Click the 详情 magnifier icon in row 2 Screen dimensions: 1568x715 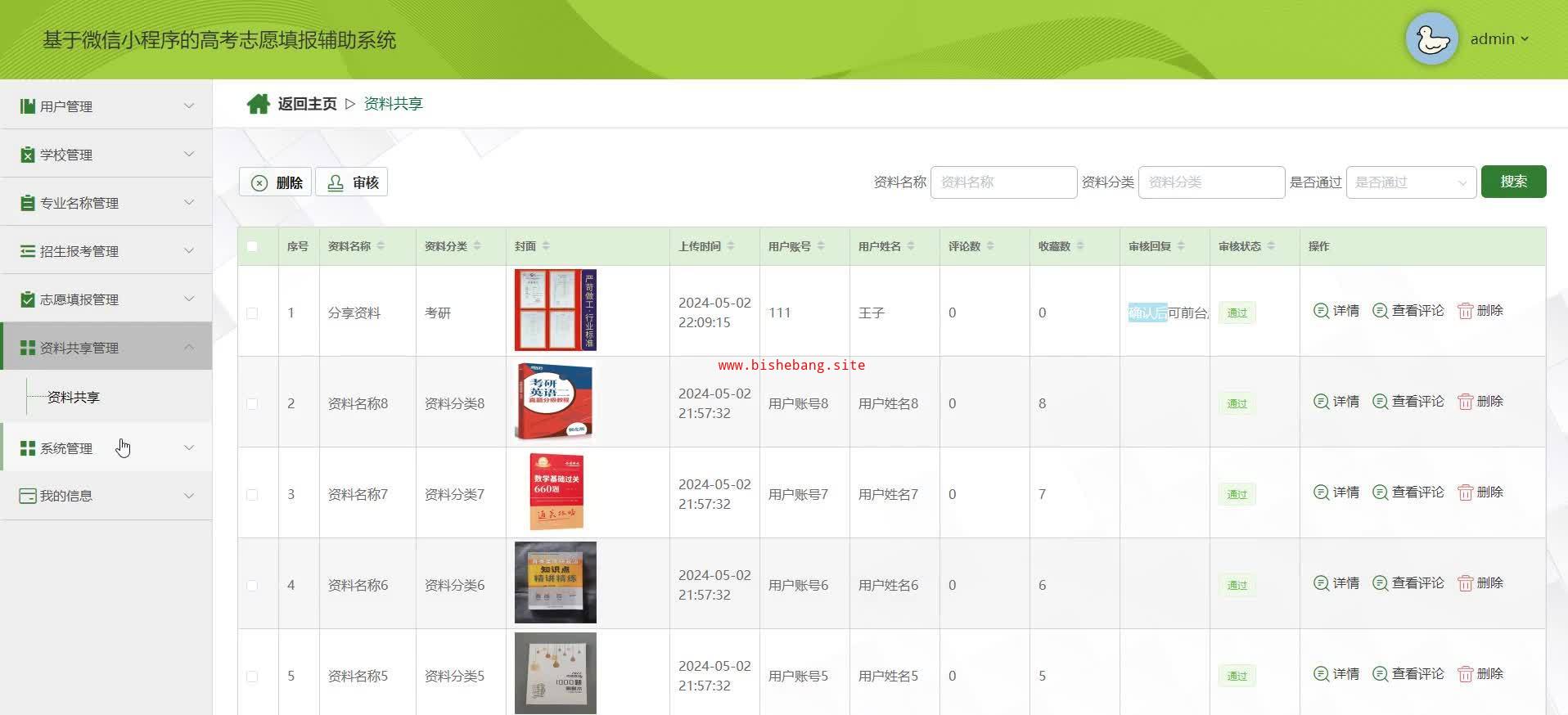[x=1321, y=402]
